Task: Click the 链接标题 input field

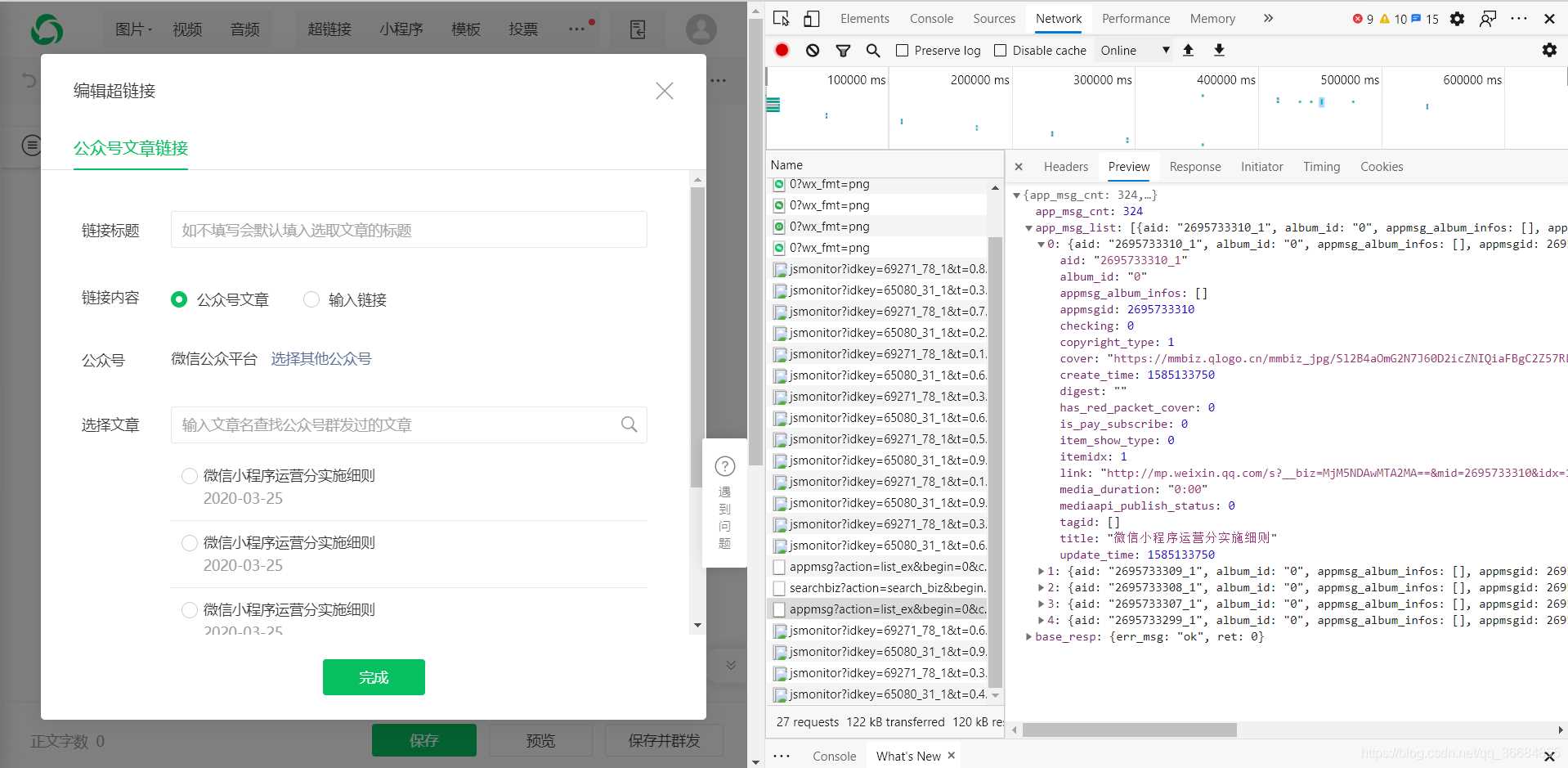Action: click(x=409, y=230)
